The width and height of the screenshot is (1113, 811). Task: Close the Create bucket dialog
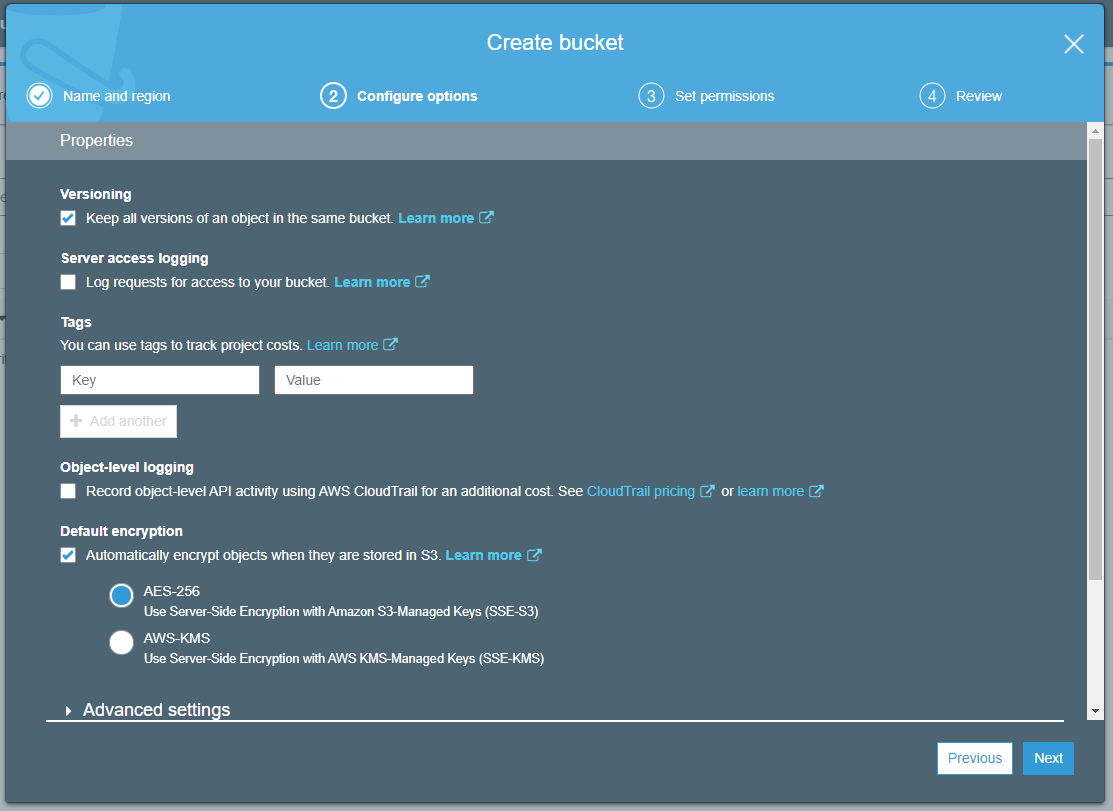coord(1073,44)
